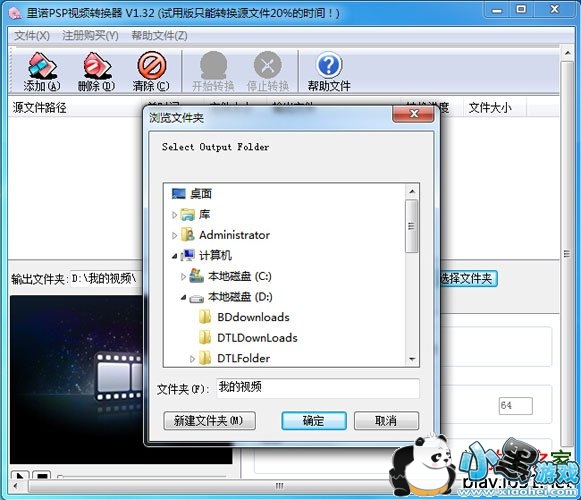Click the stop button under preview

42,475
